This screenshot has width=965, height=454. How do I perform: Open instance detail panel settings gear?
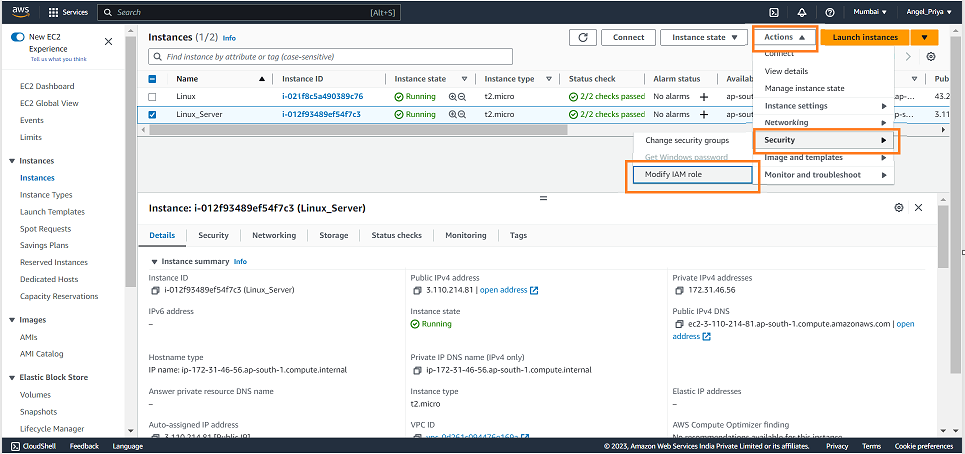click(899, 208)
